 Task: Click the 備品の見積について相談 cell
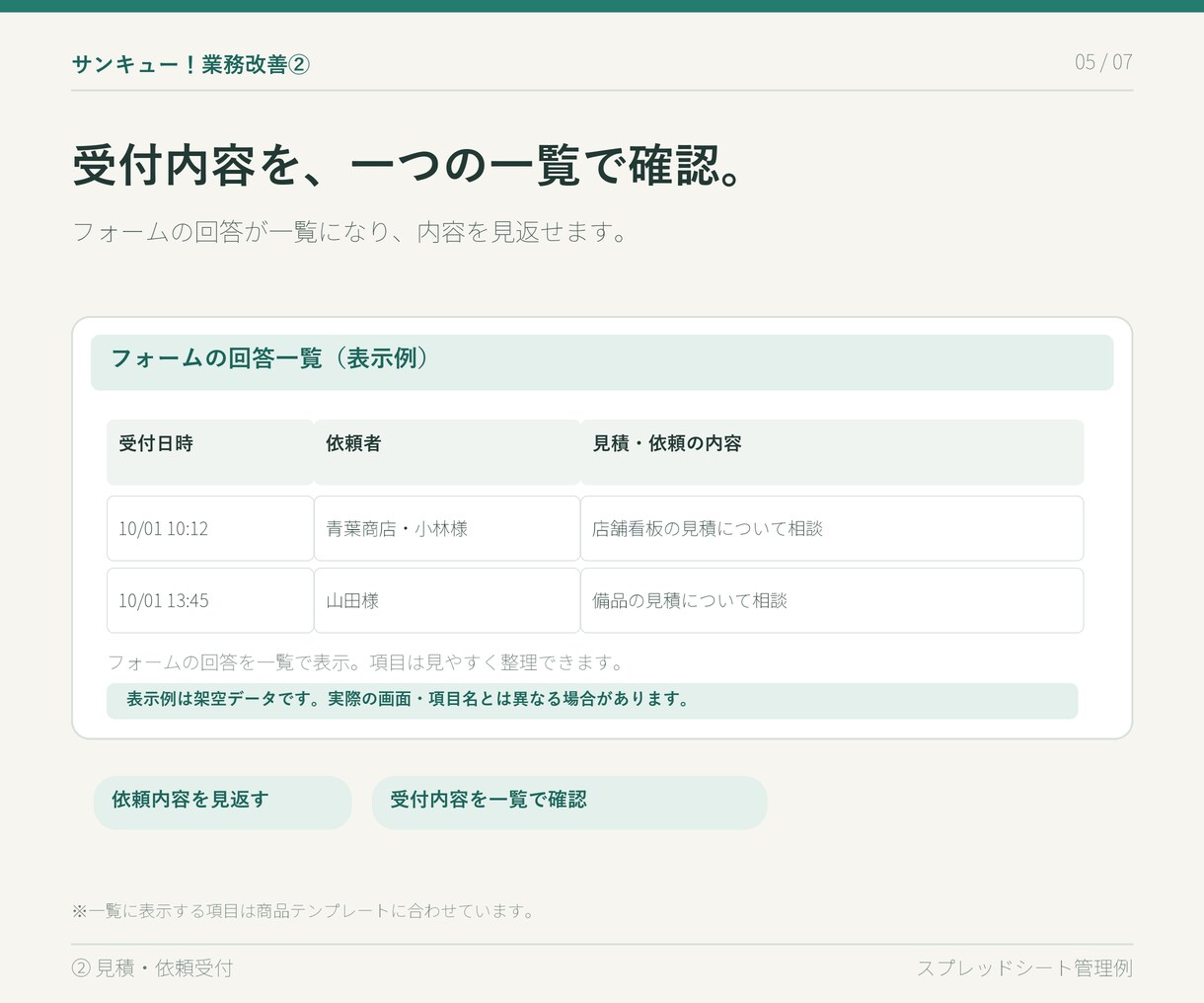tap(832, 600)
